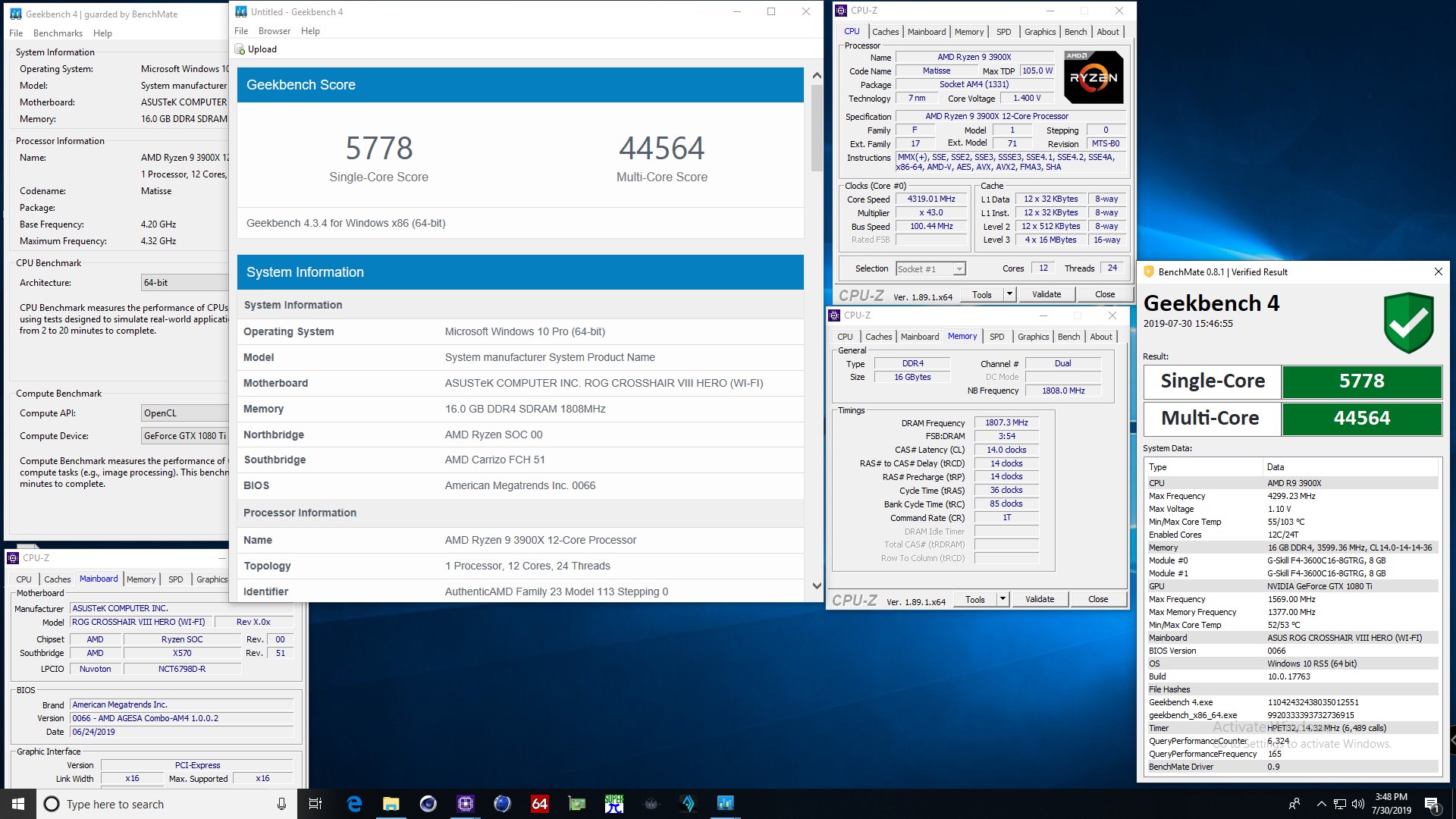
Task: Switch to the Caches tab in the CPU-Z processor window
Action: 885,32
